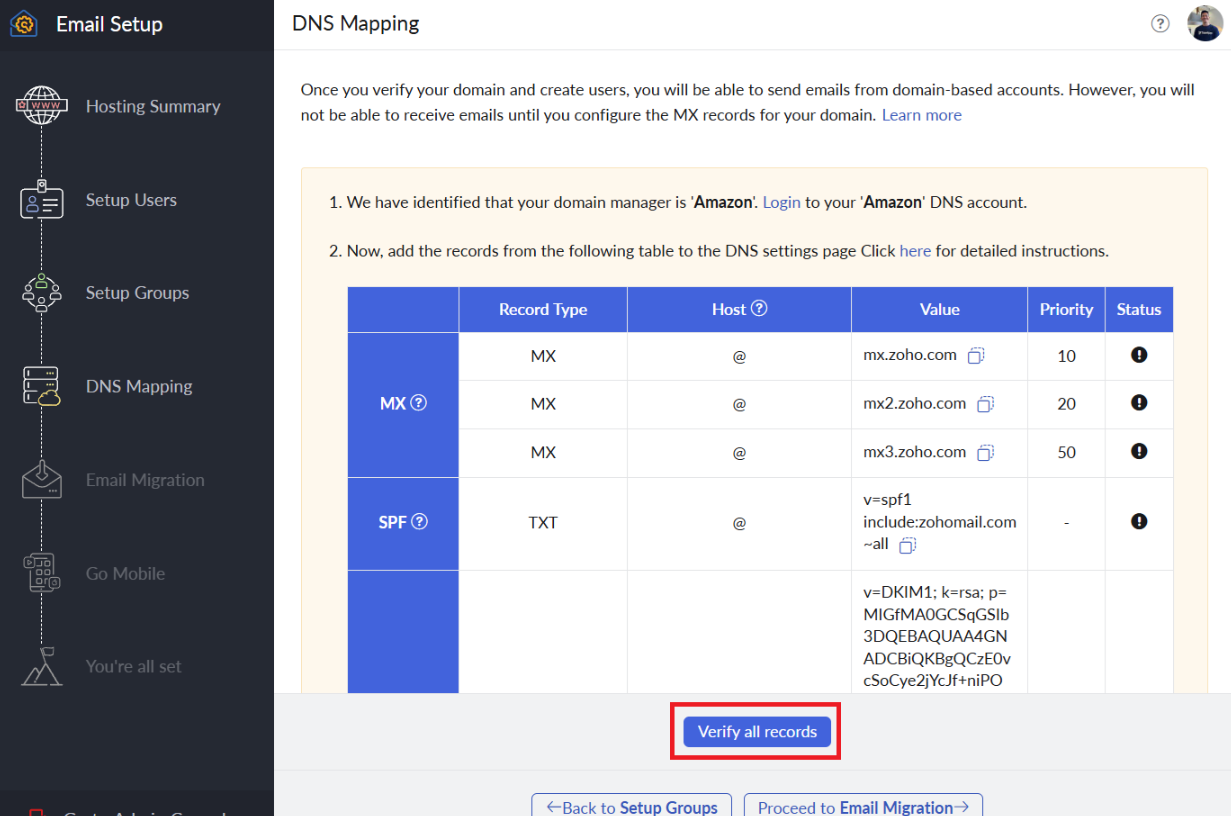Click the mx3.zoho.com value text

[914, 452]
